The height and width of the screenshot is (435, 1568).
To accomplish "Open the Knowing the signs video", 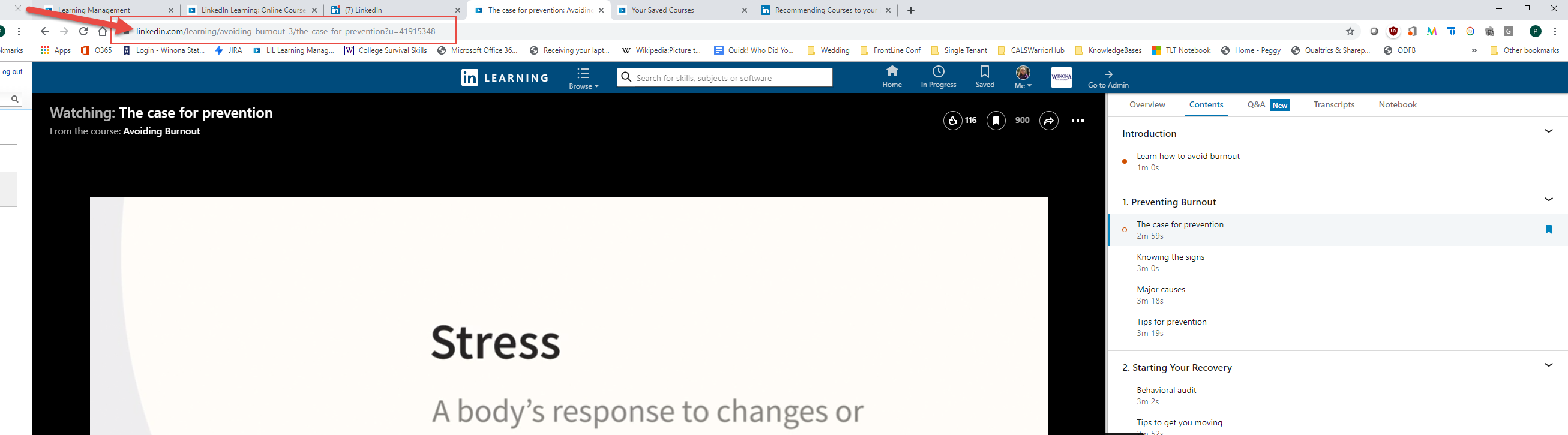I will click(1170, 257).
